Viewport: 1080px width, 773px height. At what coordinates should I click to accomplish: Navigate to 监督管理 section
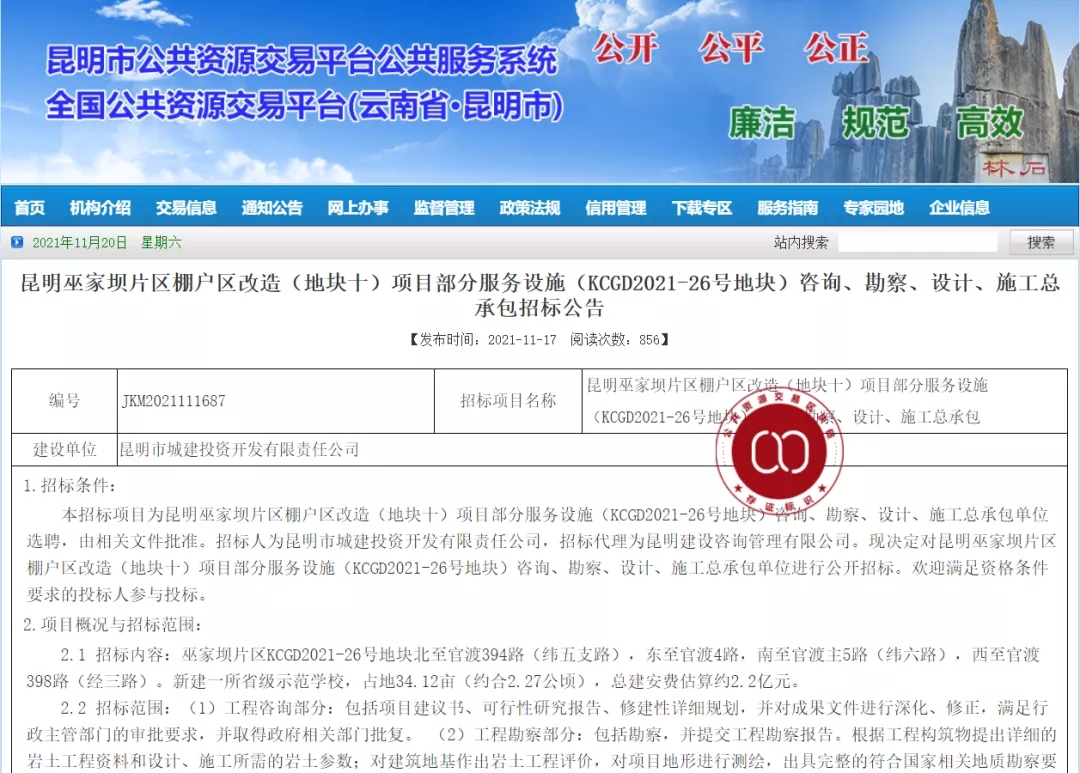(444, 208)
